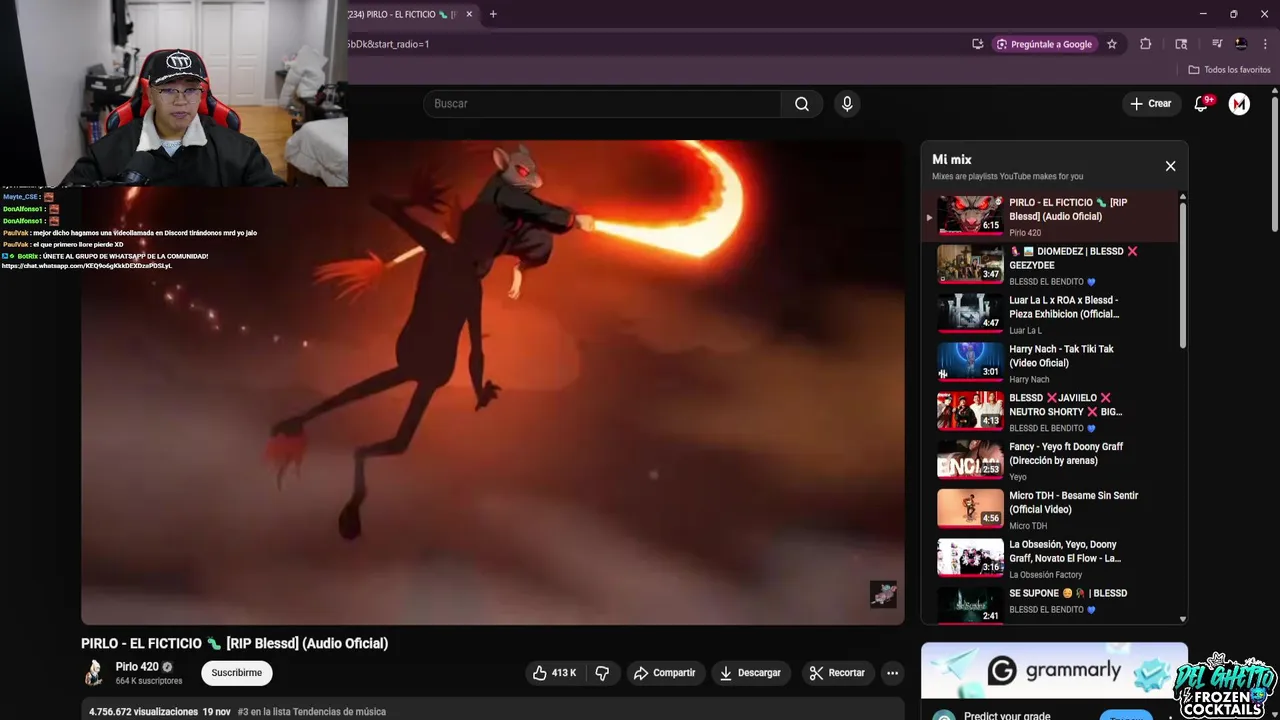Play Harry Nach - Tak Tiki Tak

click(x=1050, y=363)
